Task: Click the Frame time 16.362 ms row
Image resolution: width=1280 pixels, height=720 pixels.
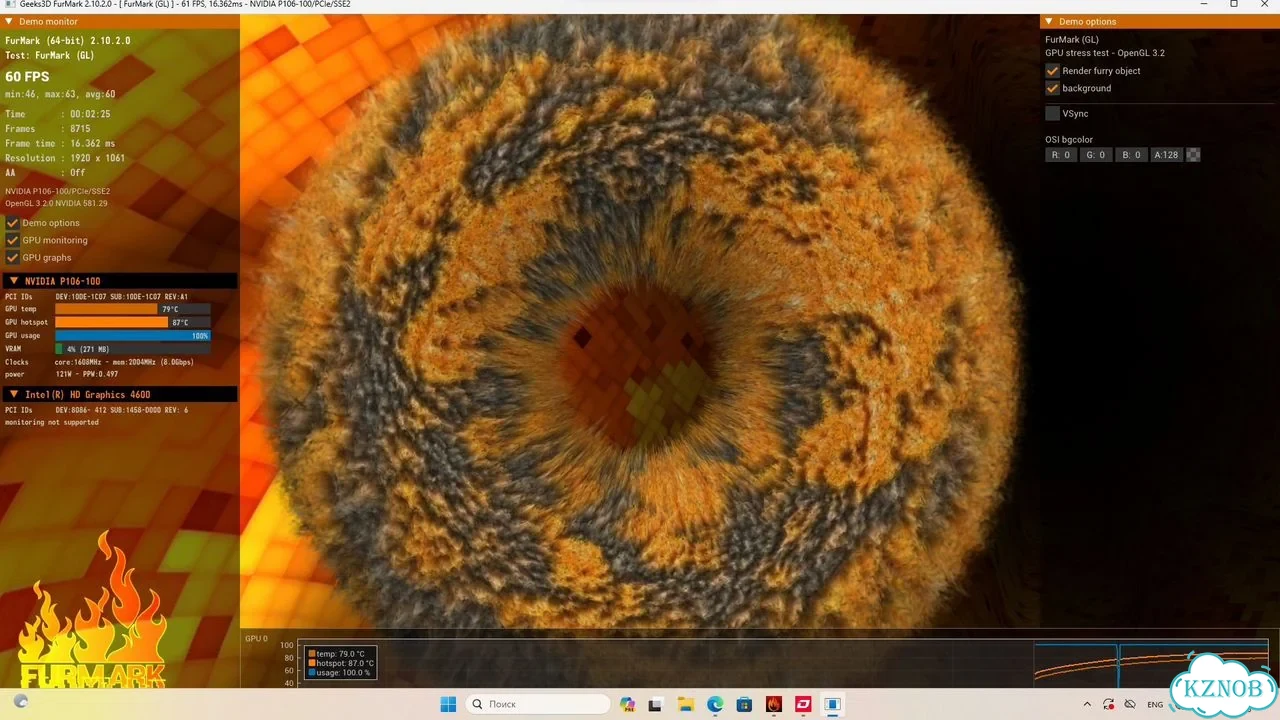Action: (x=60, y=144)
